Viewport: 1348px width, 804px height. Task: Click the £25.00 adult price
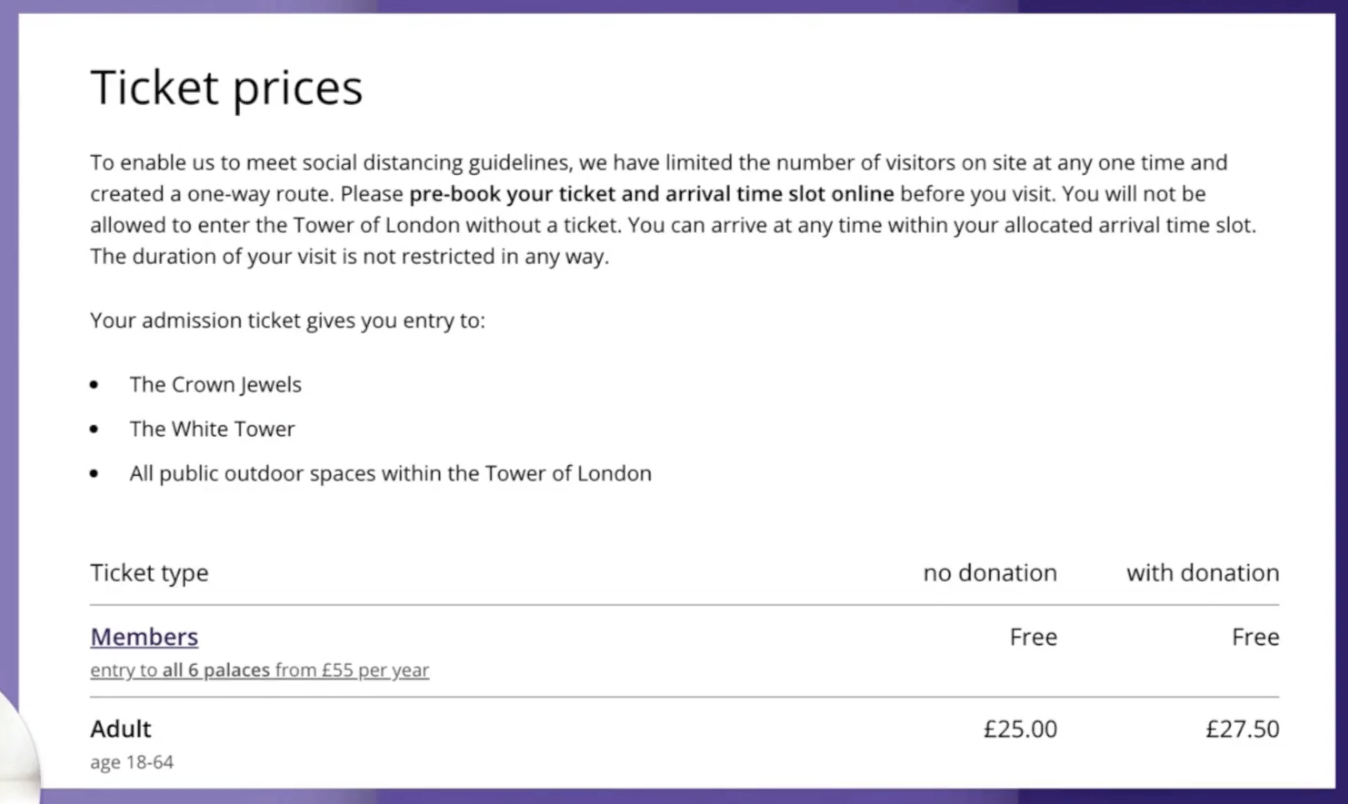click(x=1020, y=729)
